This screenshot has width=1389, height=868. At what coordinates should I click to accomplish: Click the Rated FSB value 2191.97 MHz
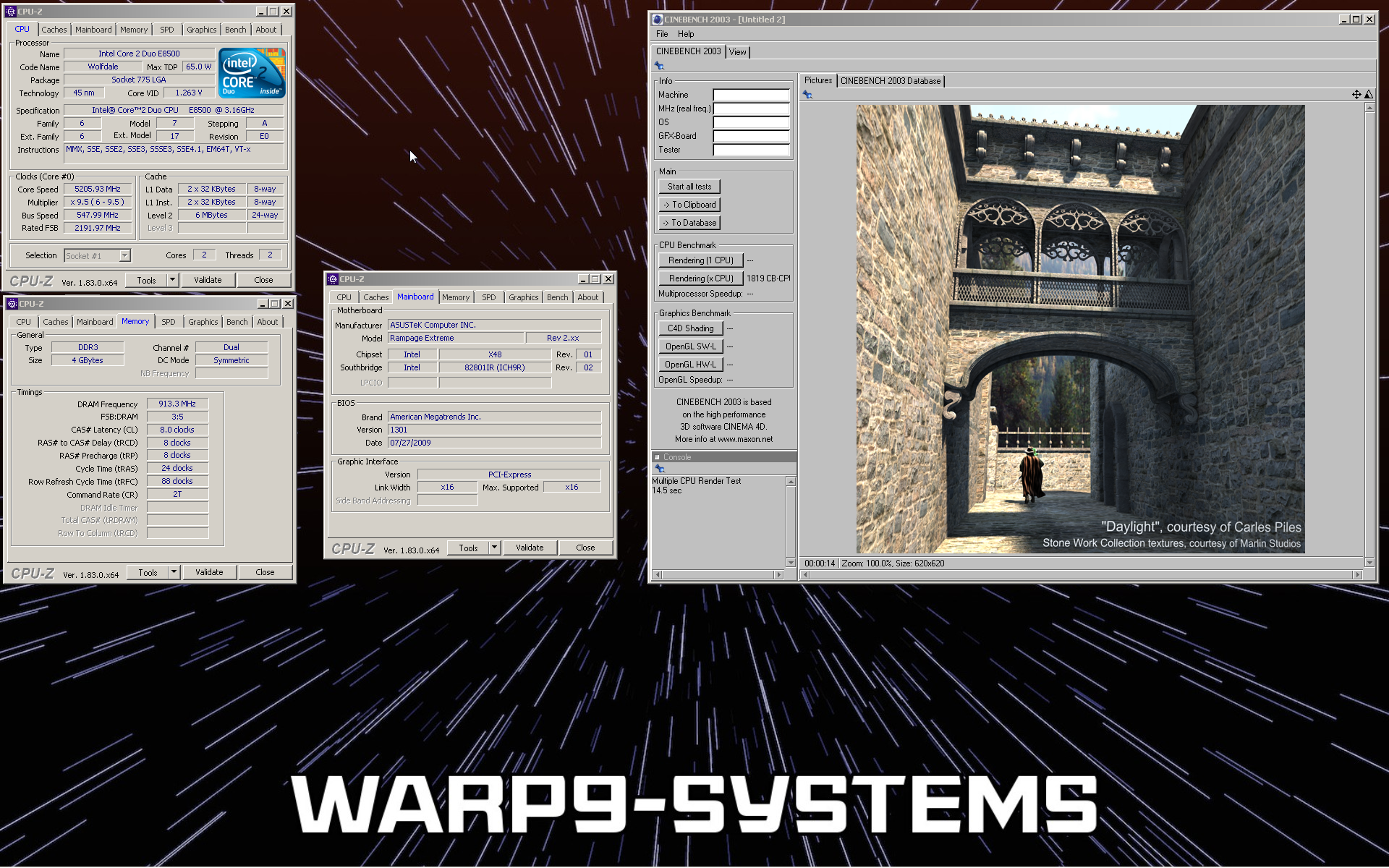coord(98,228)
